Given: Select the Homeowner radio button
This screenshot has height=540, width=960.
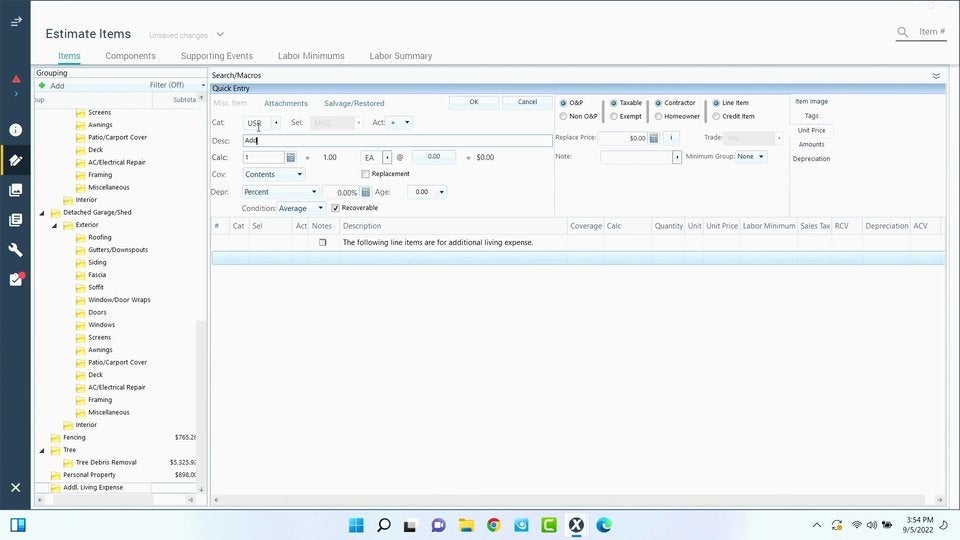Looking at the screenshot, I should pos(658,116).
